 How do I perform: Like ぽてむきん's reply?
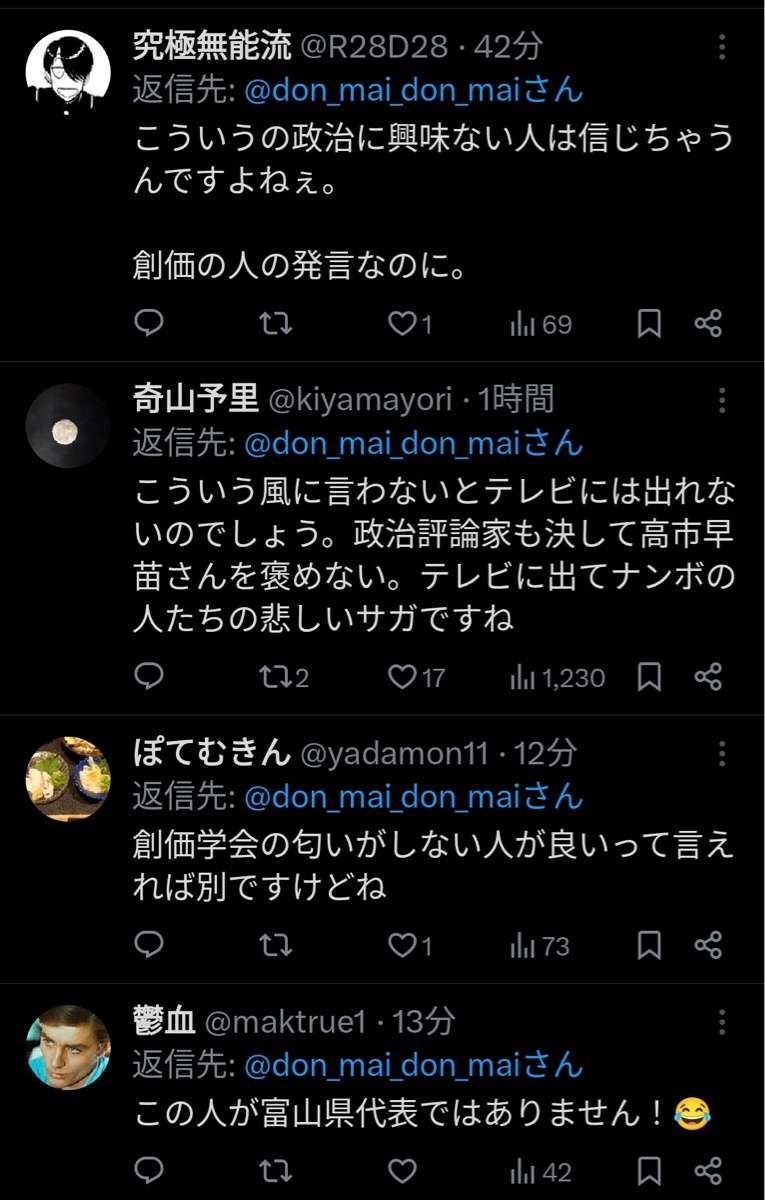tap(401, 944)
